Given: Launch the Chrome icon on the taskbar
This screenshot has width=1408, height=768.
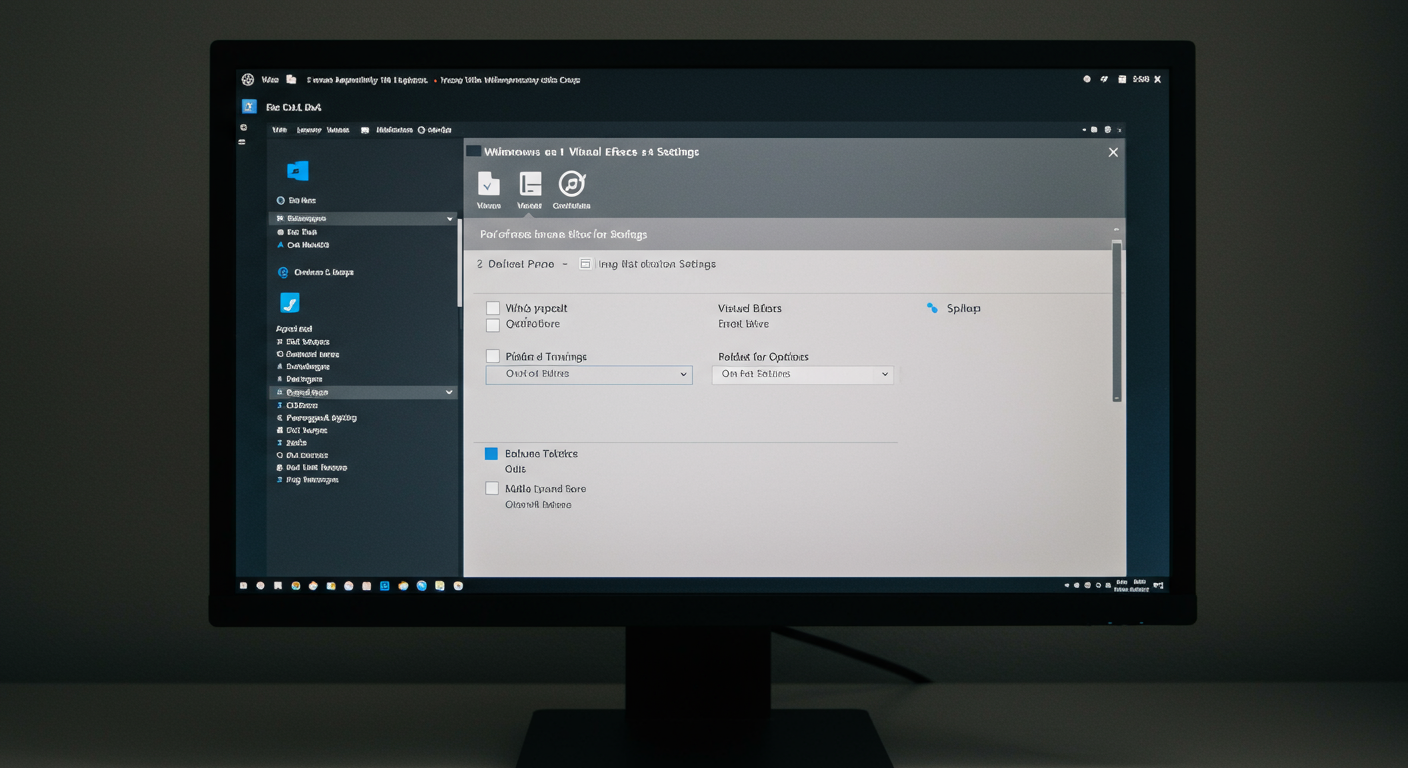Looking at the screenshot, I should [x=296, y=586].
